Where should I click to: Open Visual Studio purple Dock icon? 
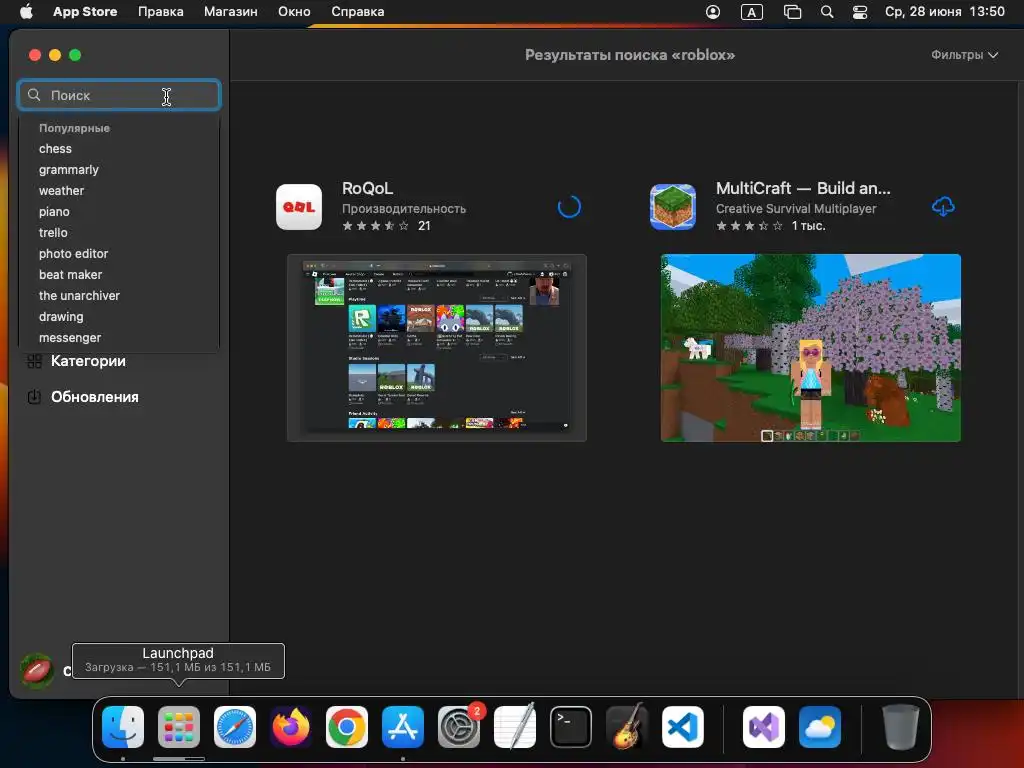coord(764,727)
